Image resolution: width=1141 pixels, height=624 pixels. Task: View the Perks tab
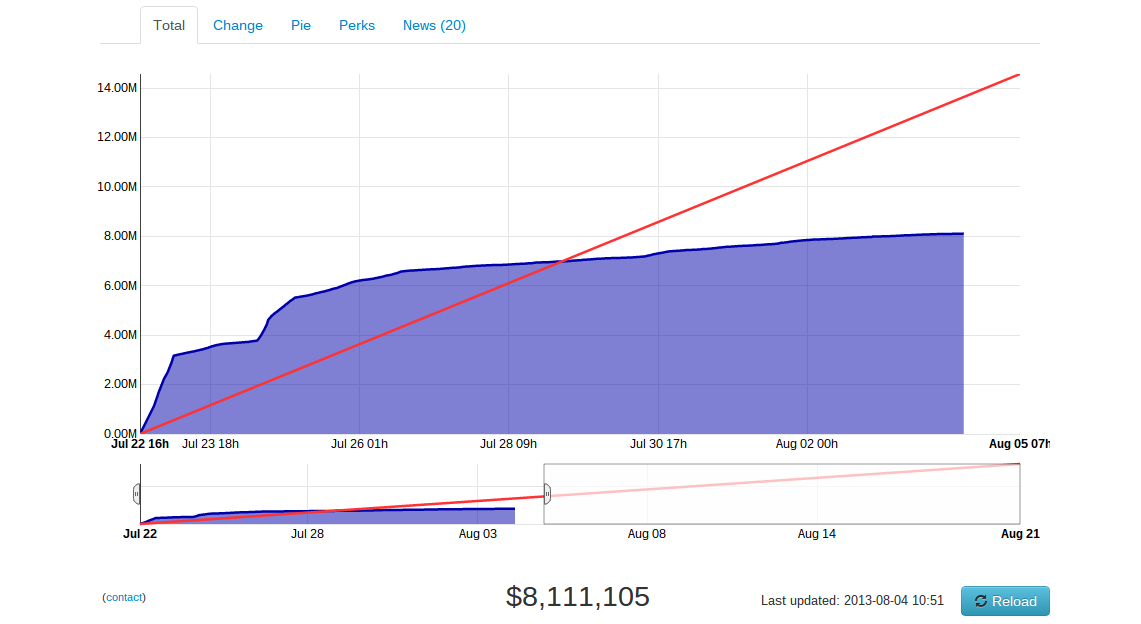[356, 25]
